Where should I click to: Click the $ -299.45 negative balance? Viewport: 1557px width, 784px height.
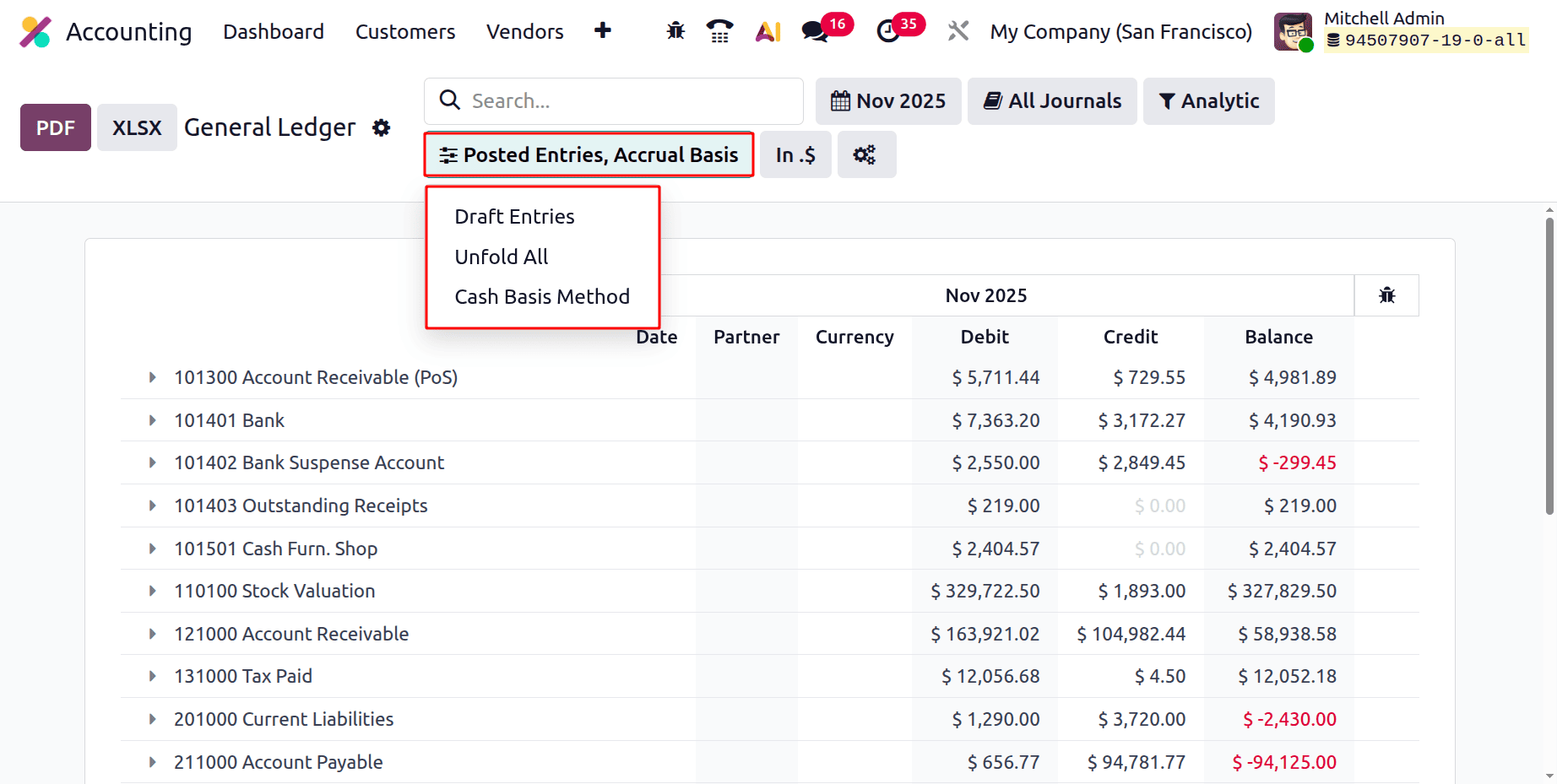(1298, 462)
